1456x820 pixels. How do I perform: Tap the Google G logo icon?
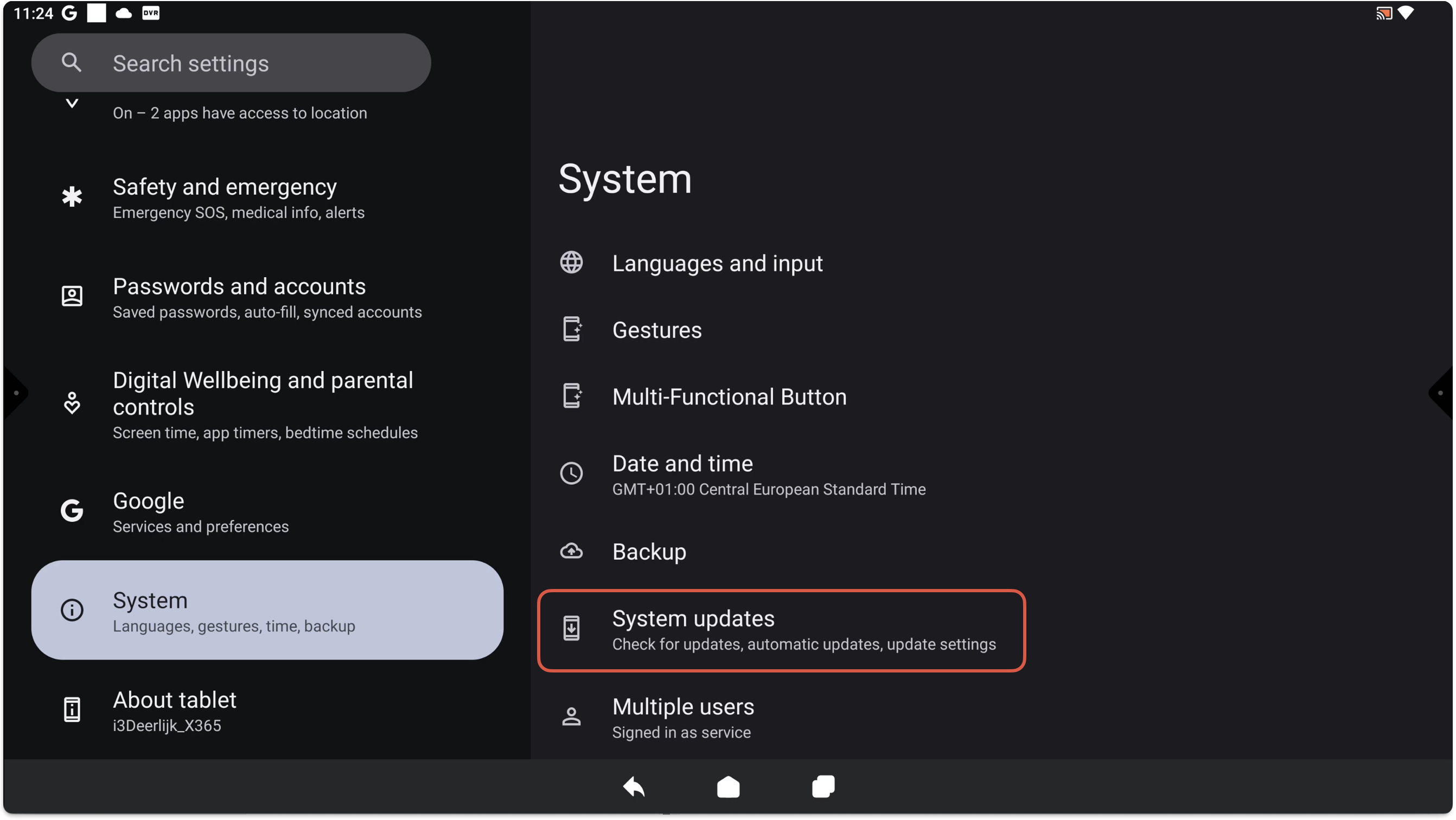[x=72, y=511]
